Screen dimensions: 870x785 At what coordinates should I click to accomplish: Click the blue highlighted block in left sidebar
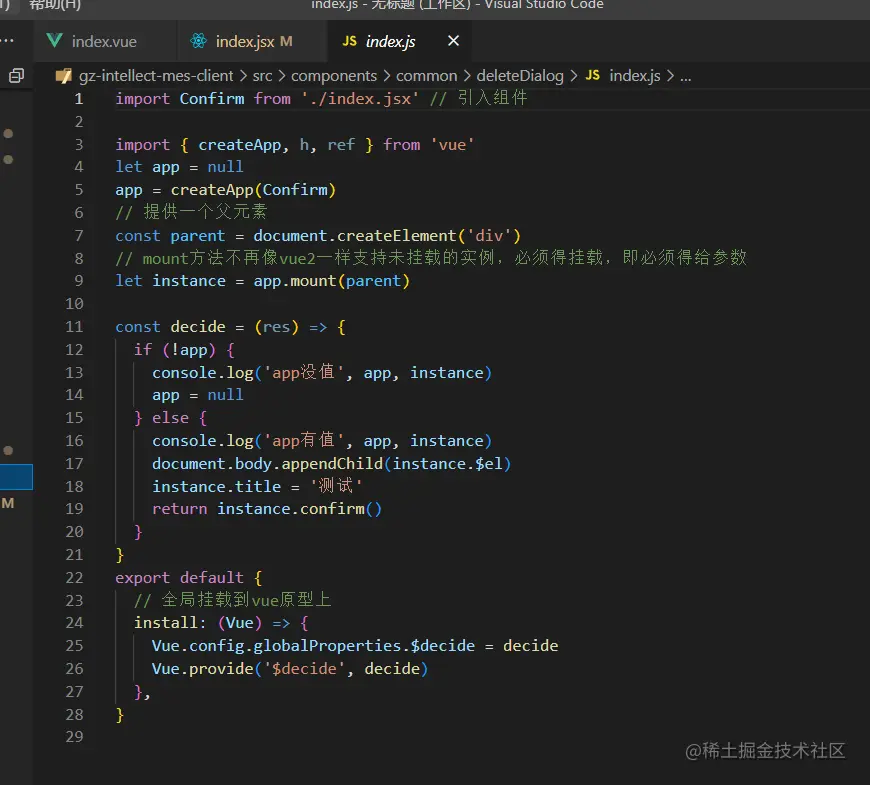(x=16, y=477)
